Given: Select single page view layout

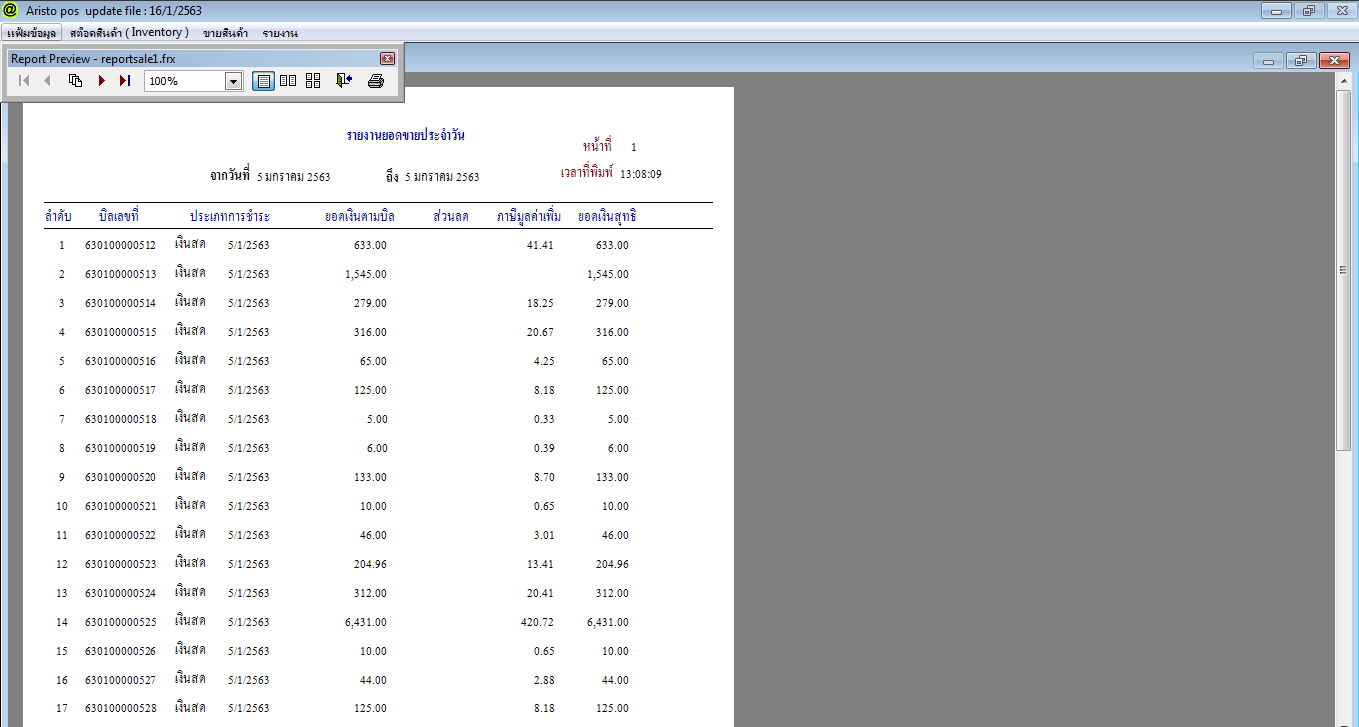Looking at the screenshot, I should click(264, 81).
